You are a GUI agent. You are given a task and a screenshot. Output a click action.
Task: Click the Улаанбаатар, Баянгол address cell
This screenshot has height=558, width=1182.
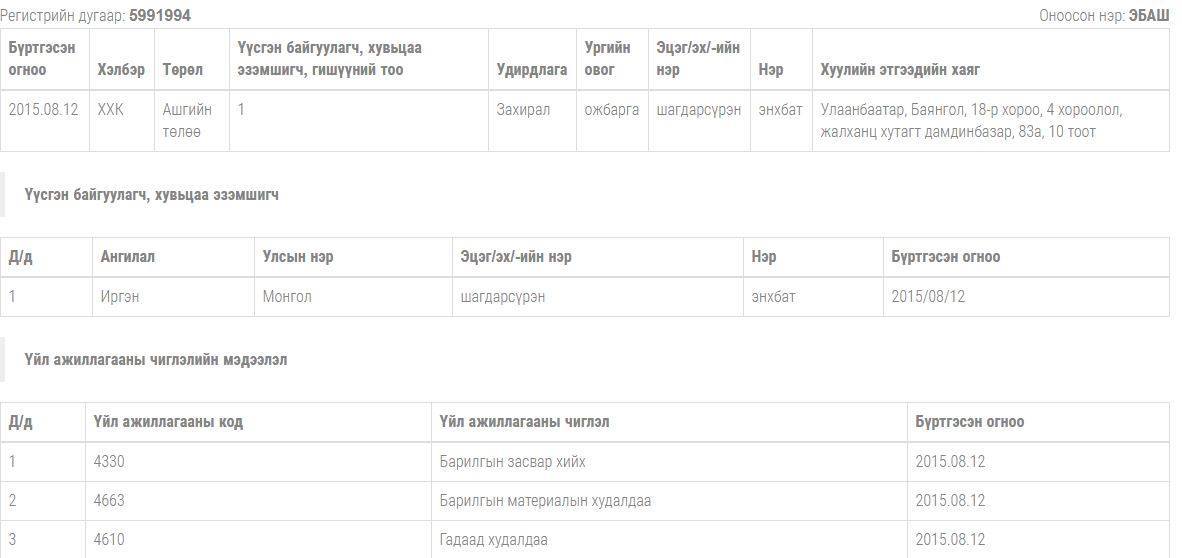click(x=970, y=121)
